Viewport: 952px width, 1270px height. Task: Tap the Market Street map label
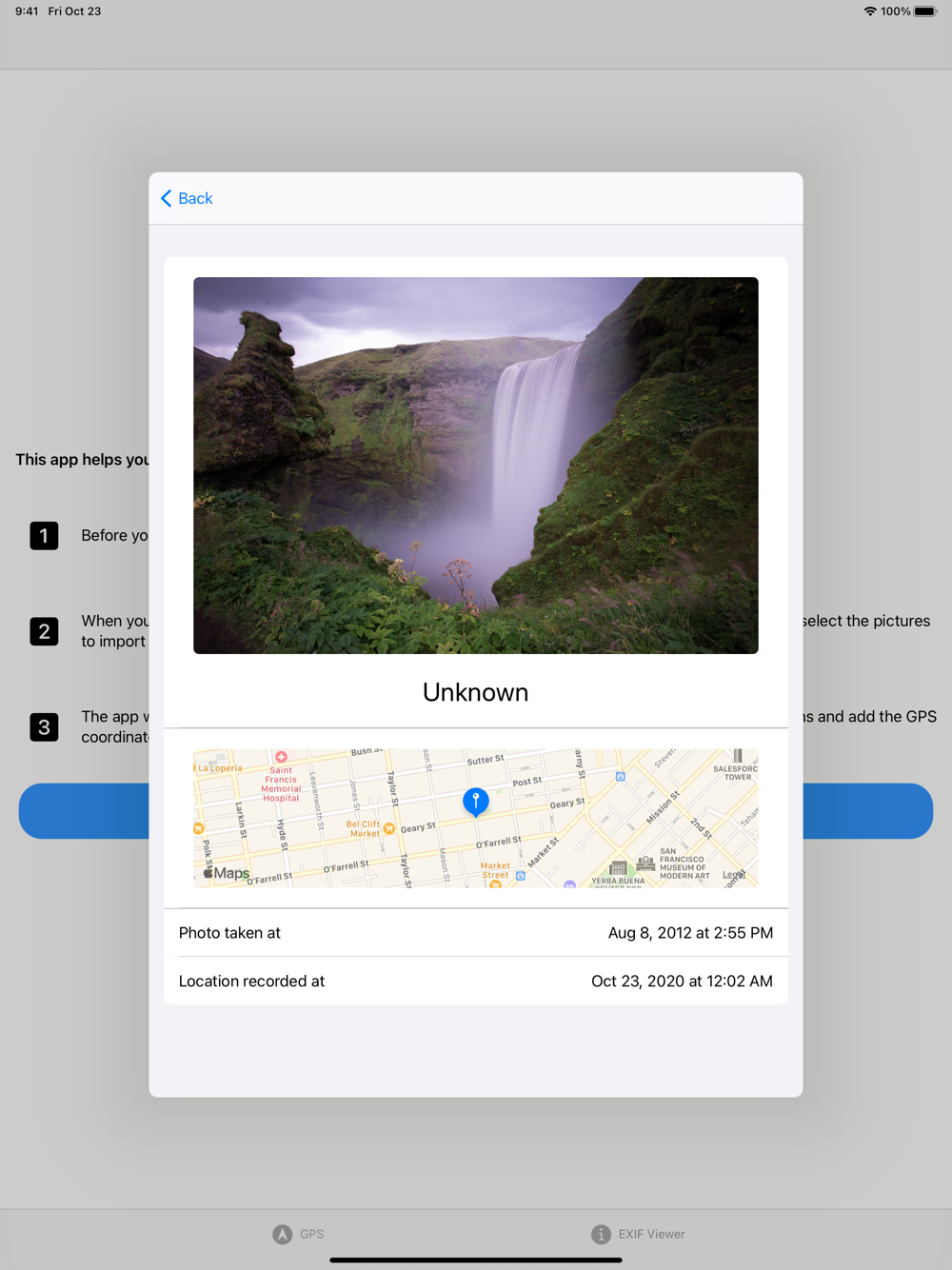[495, 870]
